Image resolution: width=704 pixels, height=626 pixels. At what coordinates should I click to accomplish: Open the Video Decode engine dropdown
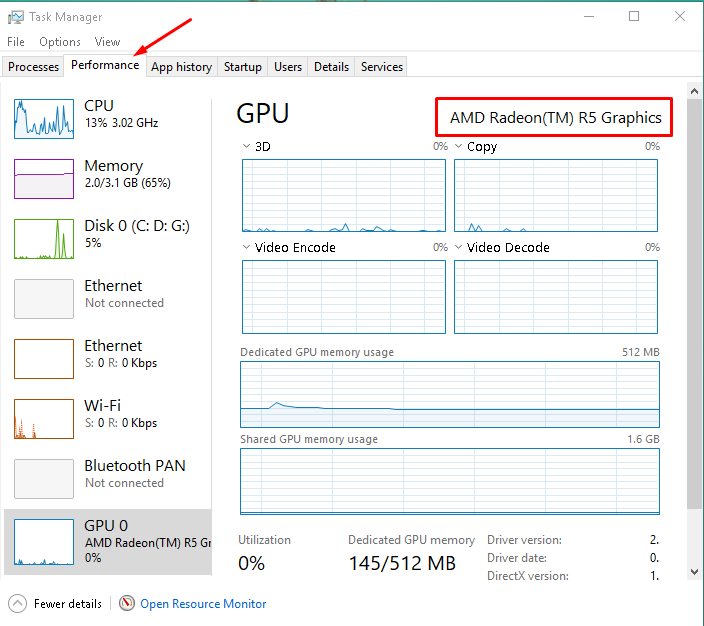458,247
